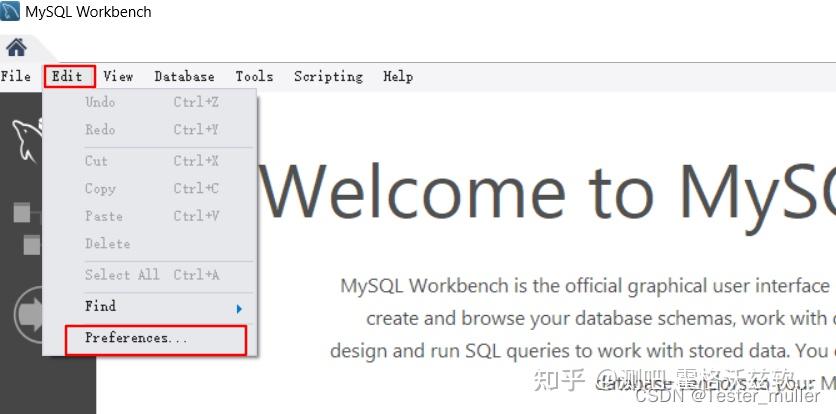Click the dolphin logo in sidebar

click(x=27, y=141)
